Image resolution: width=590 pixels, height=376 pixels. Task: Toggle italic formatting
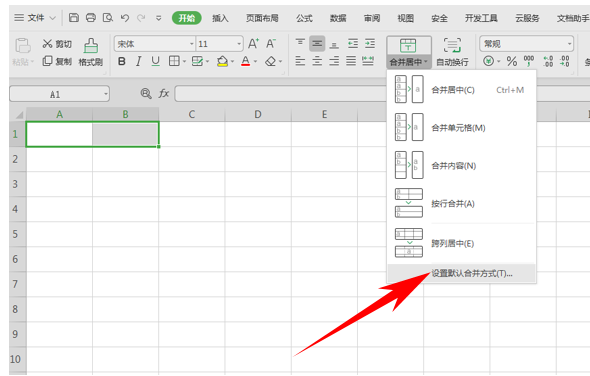coord(138,61)
